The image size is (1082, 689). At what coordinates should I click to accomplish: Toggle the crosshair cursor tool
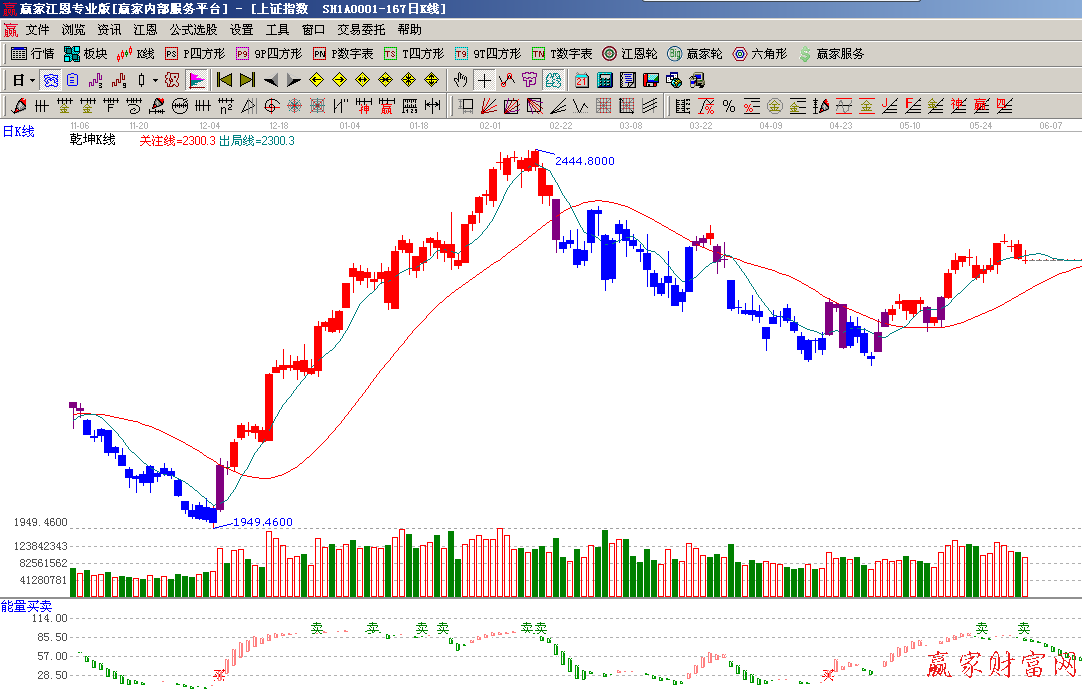pos(484,80)
